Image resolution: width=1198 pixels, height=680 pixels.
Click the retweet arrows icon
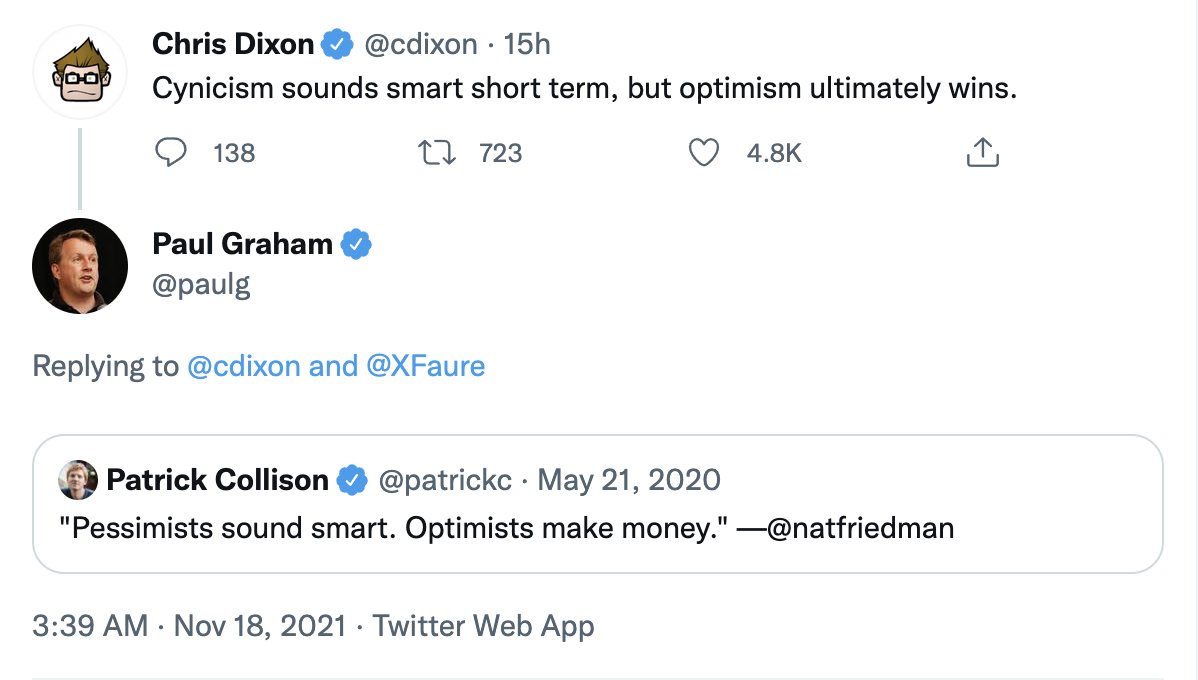(439, 153)
